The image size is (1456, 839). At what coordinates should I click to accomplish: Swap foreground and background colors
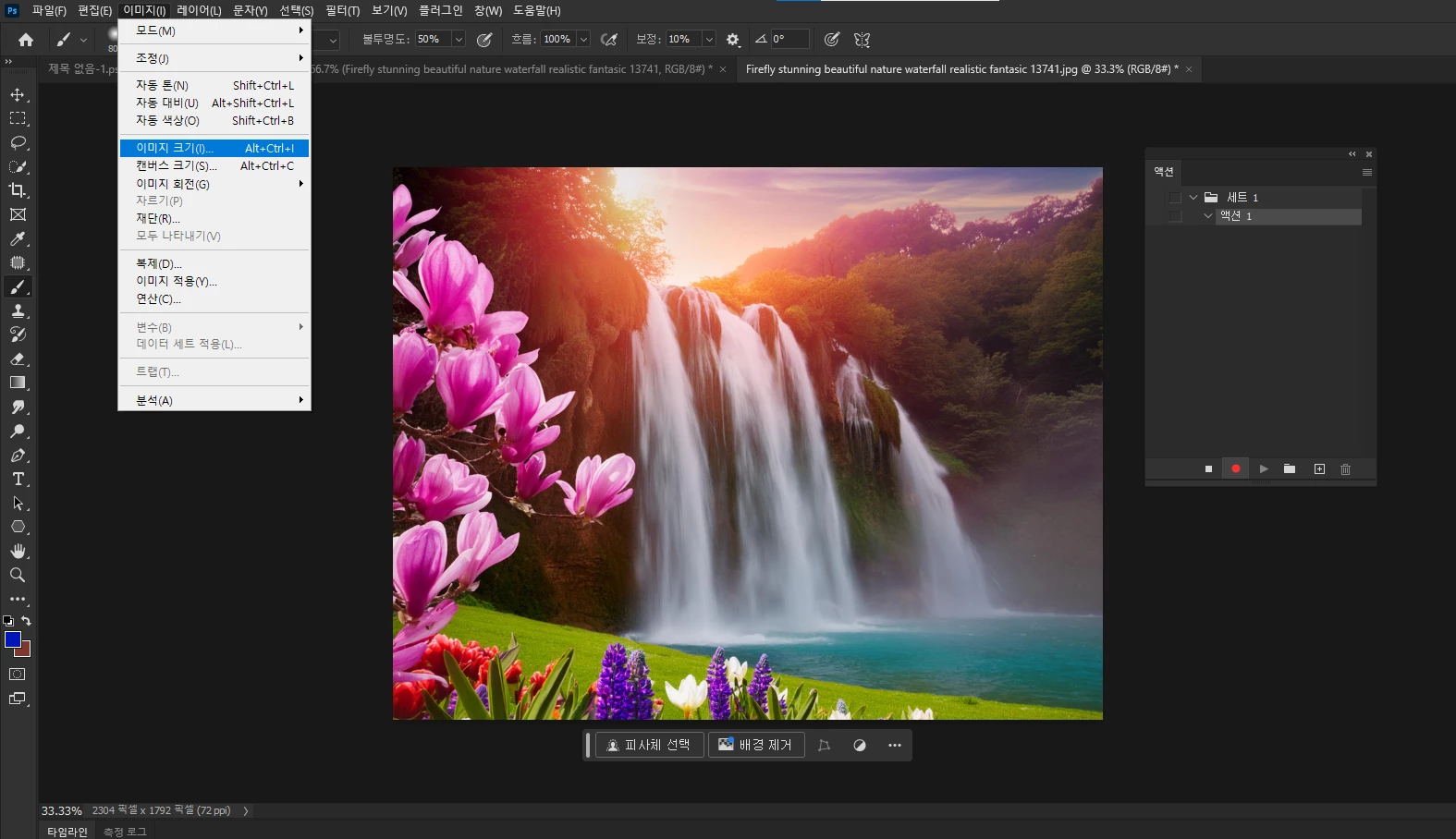click(27, 621)
